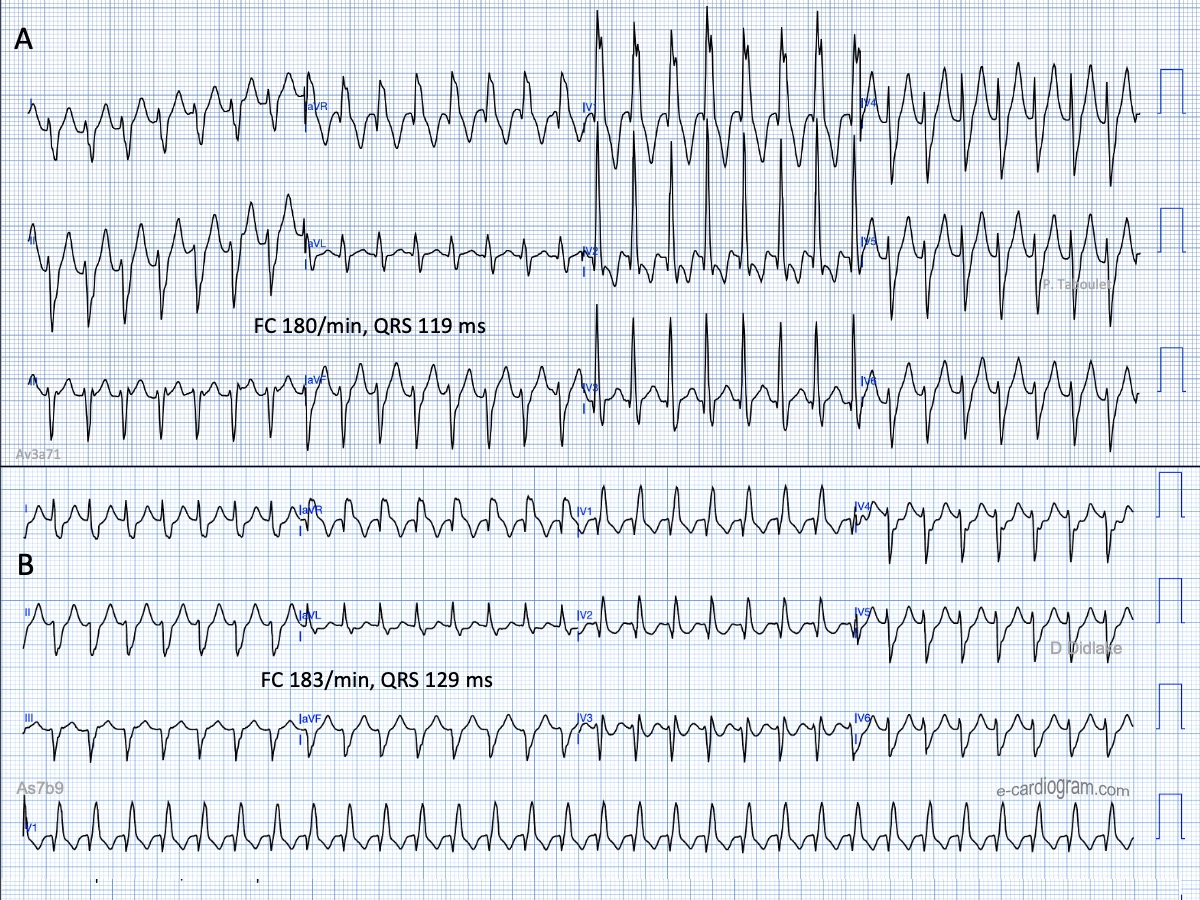Click the V6 lead label in panel A
Image resolution: width=1200 pixels, height=900 pixels.
pos(868,381)
